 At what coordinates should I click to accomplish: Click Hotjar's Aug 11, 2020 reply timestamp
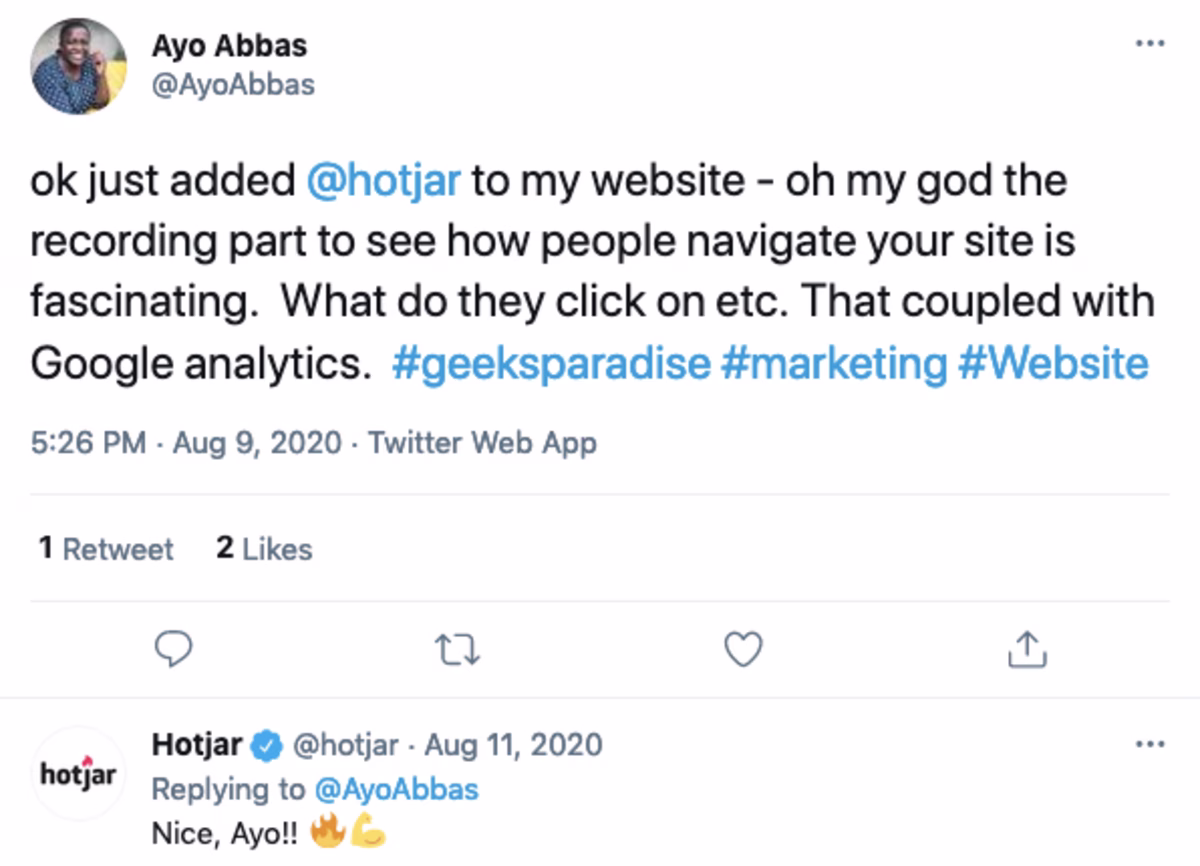pos(513,744)
